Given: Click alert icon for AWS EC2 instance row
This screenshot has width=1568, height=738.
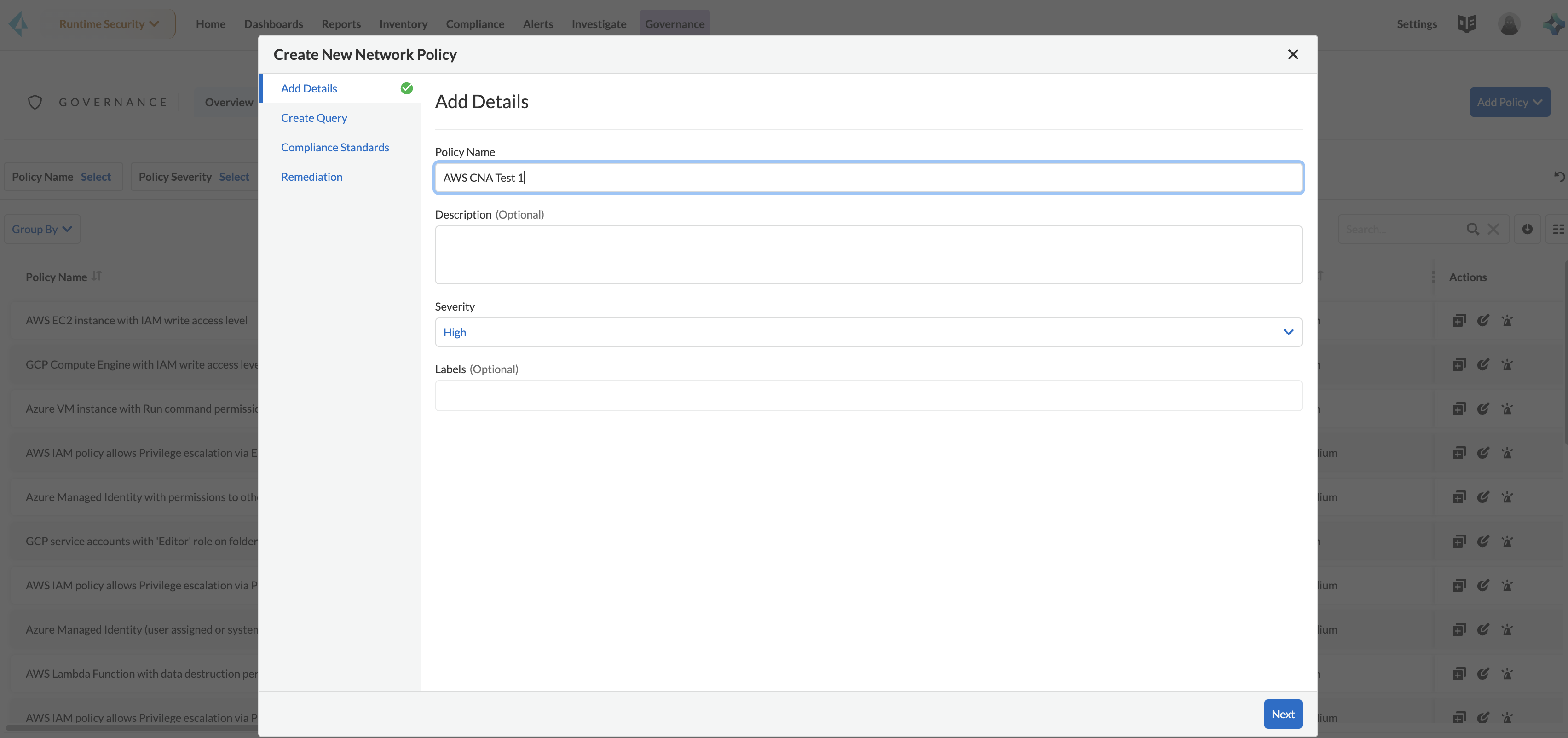Looking at the screenshot, I should pyautogui.click(x=1507, y=320).
